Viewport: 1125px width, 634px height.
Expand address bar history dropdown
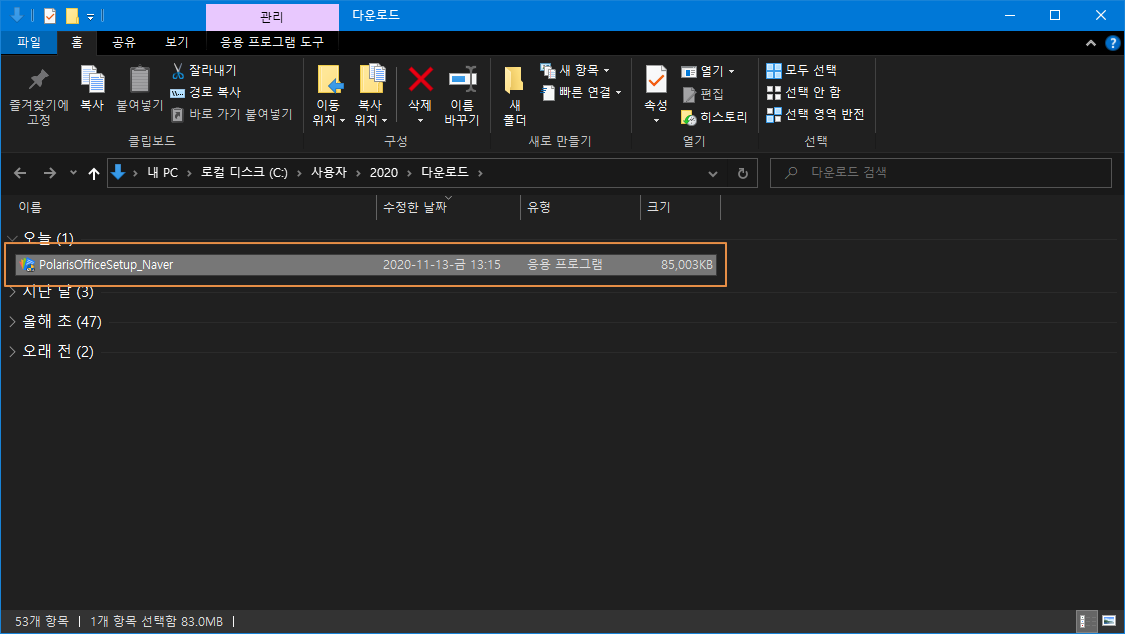coord(712,174)
